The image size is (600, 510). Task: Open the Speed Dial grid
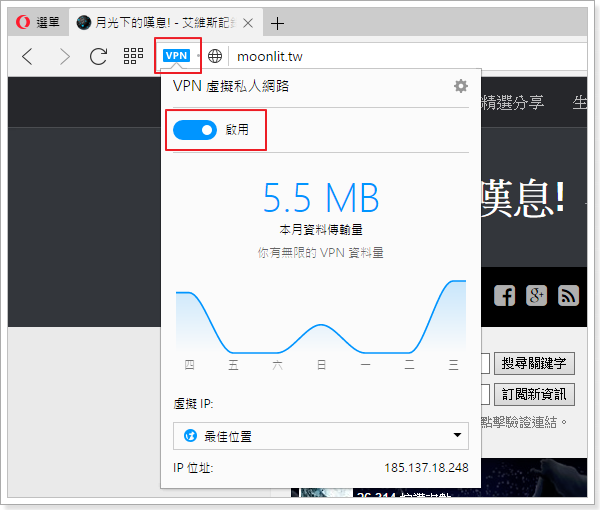(x=133, y=56)
